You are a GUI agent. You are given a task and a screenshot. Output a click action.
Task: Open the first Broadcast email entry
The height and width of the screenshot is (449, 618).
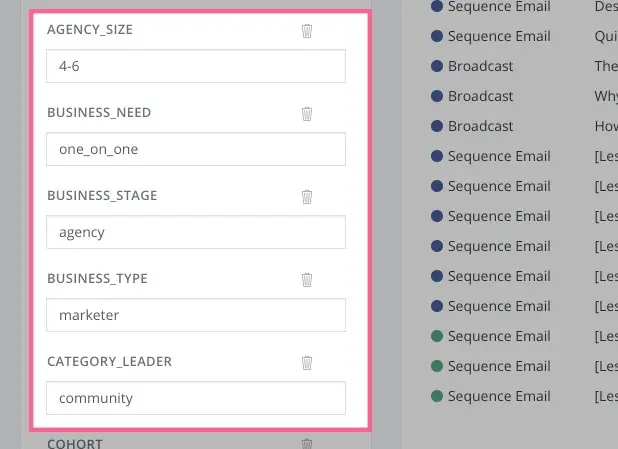(480, 66)
